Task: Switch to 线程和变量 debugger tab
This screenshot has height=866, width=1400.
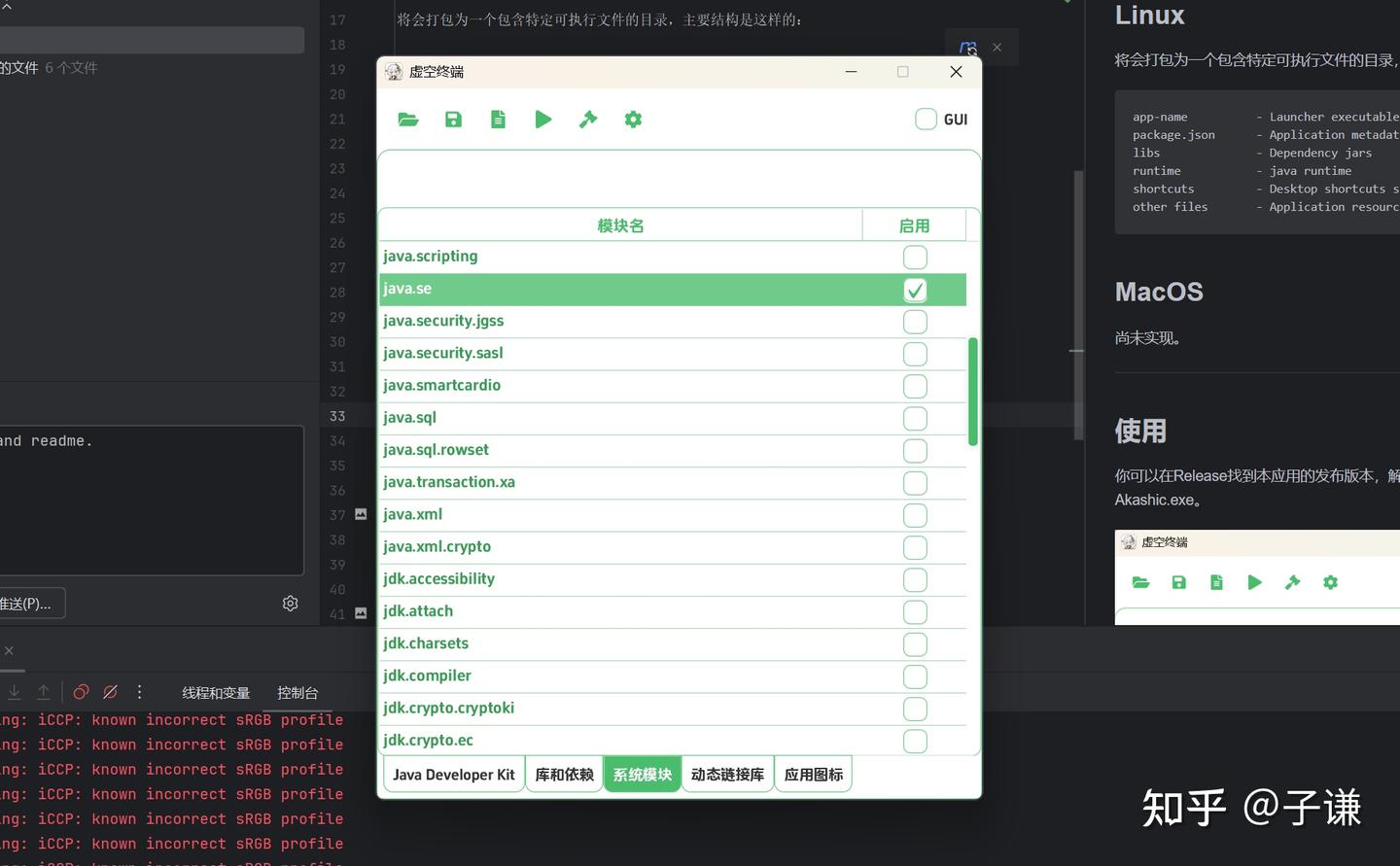Action: point(216,693)
